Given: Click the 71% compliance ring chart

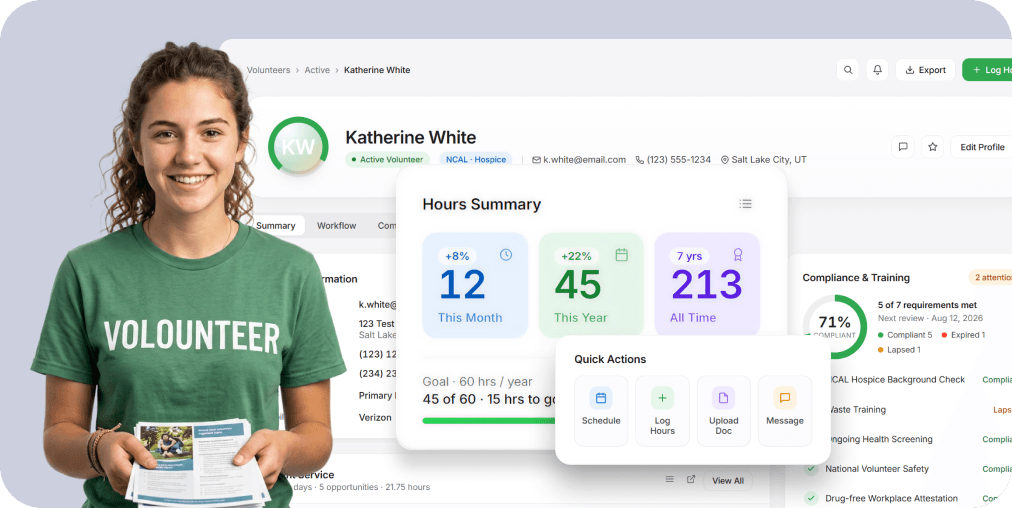Looking at the screenshot, I should pos(835,327).
